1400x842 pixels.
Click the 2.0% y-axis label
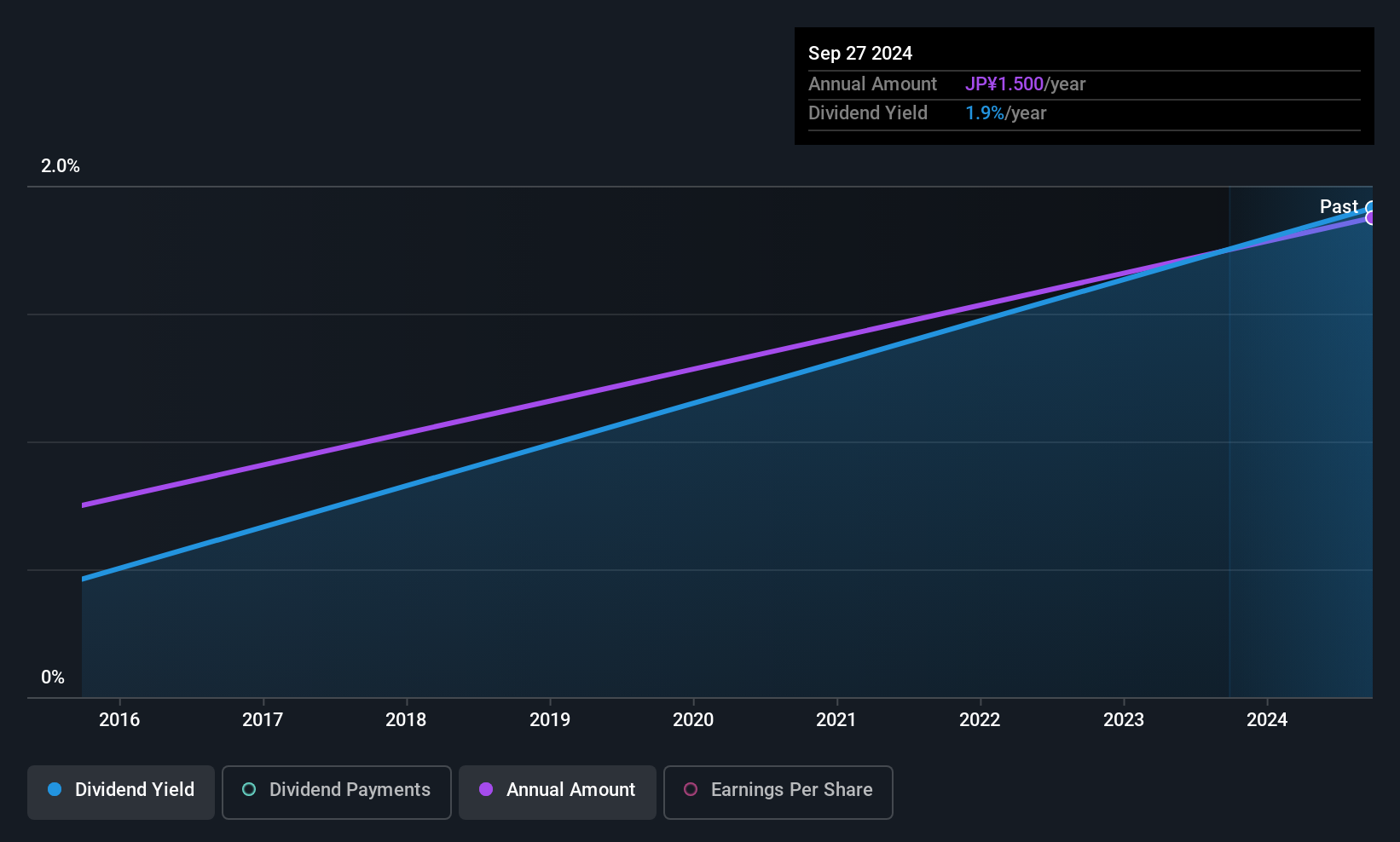(x=61, y=167)
